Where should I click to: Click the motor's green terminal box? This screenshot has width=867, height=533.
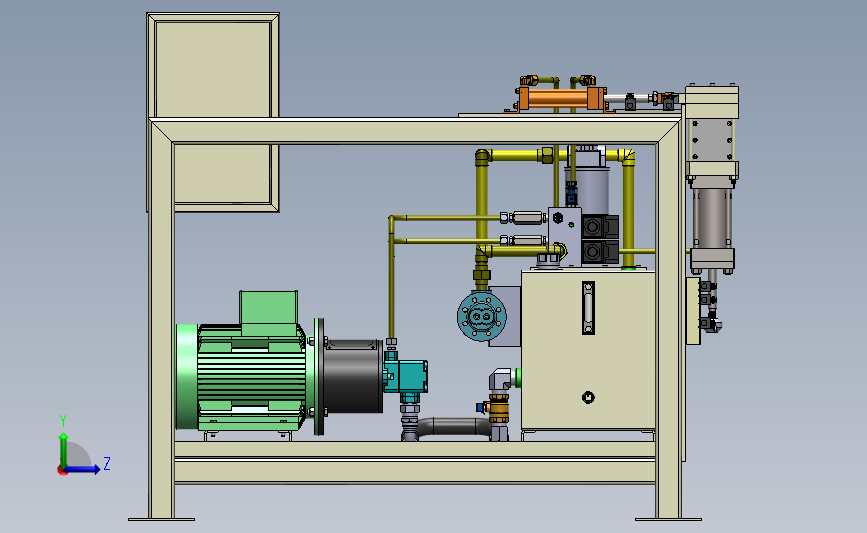(x=269, y=313)
